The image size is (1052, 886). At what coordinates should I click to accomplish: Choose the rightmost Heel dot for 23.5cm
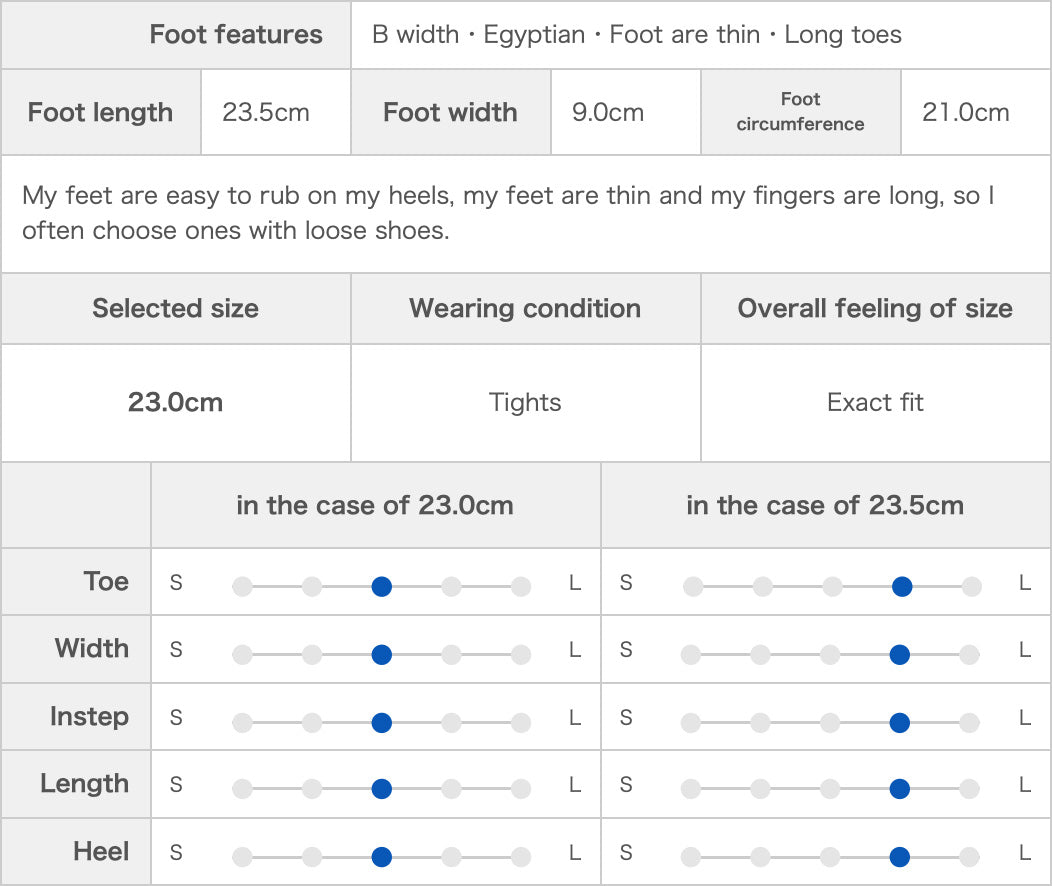pyautogui.click(x=969, y=856)
